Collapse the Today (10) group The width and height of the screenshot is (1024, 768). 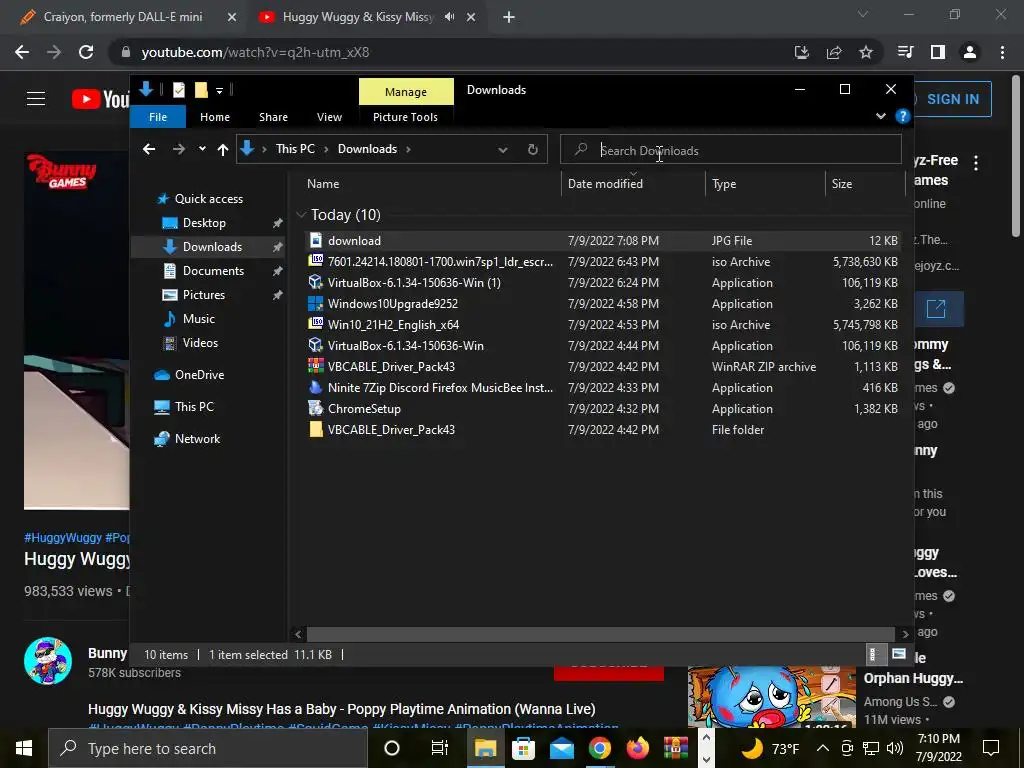pyautogui.click(x=301, y=214)
